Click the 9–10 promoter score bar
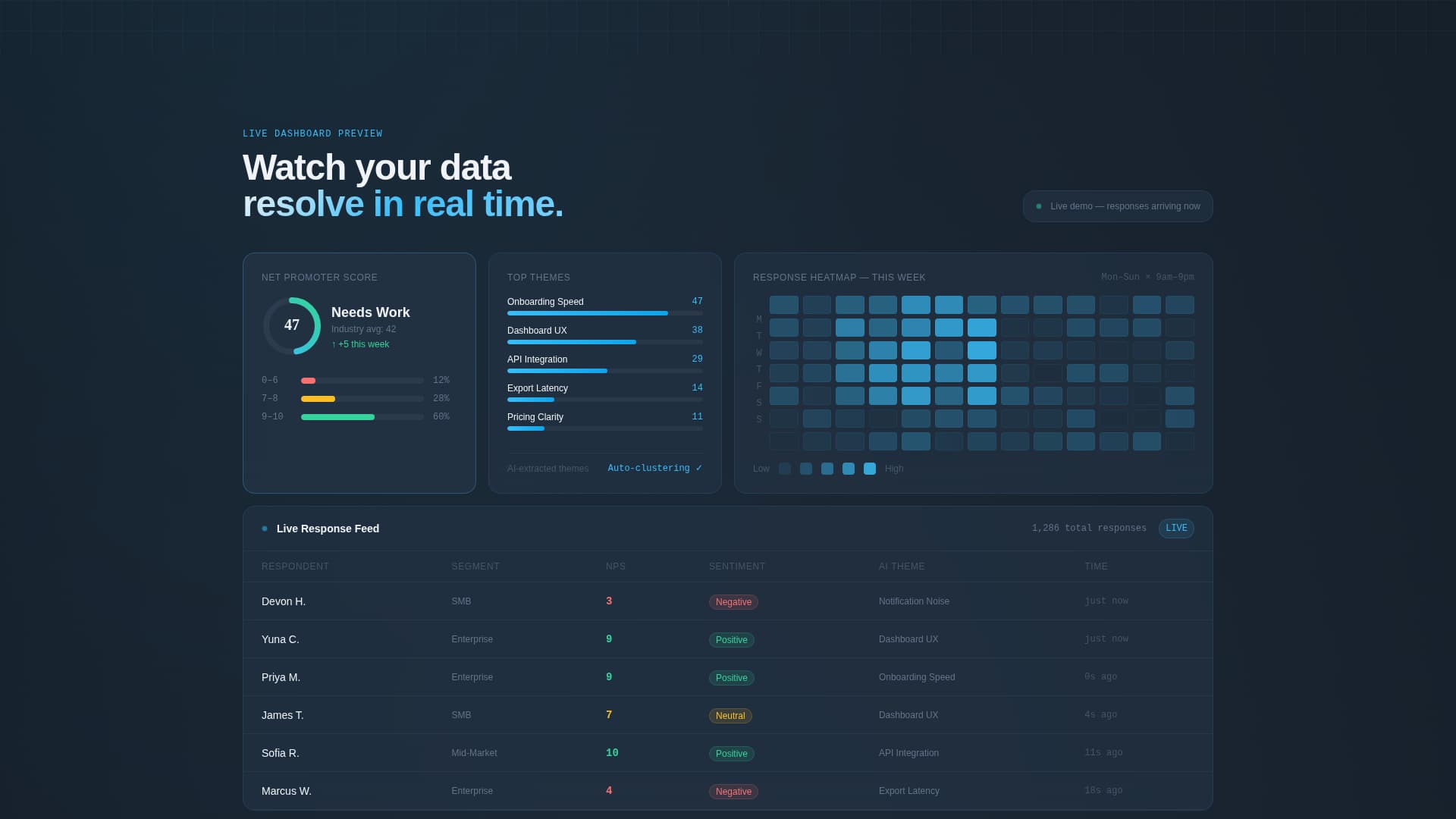1456x819 pixels. (x=362, y=417)
